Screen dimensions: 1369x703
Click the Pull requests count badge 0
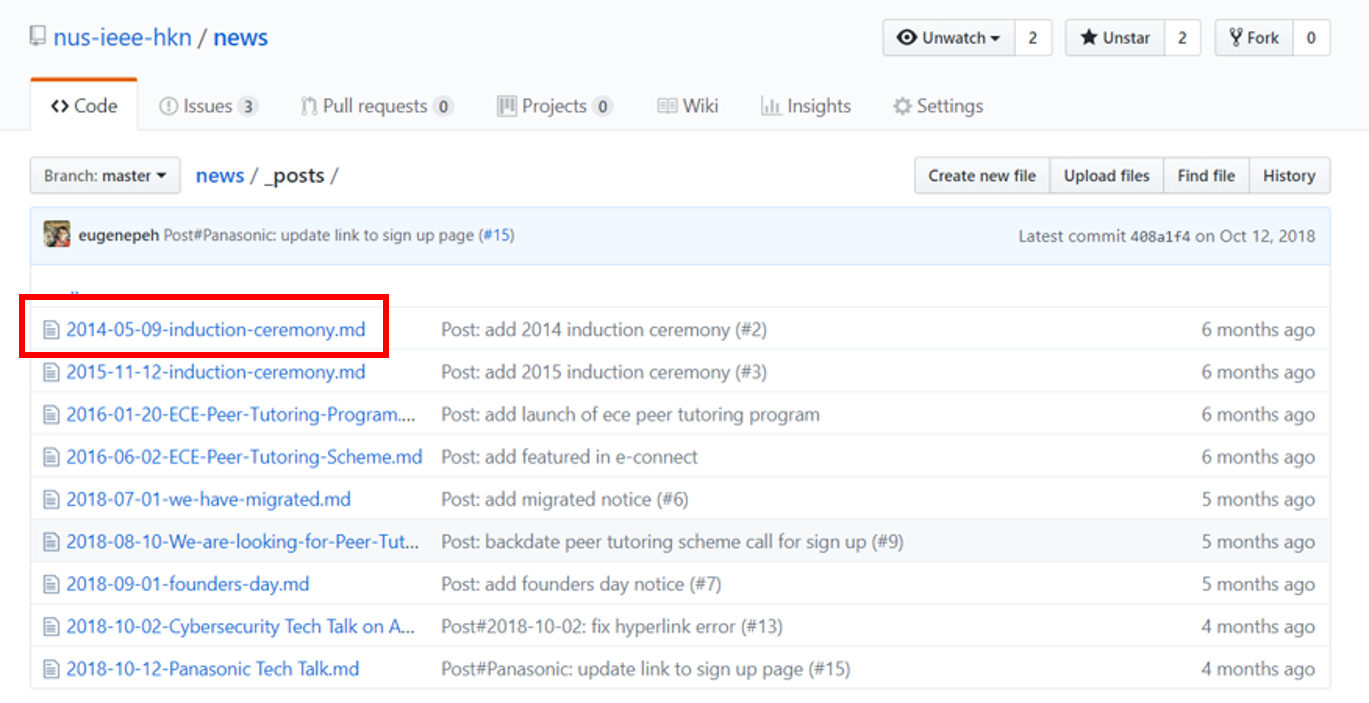443,106
